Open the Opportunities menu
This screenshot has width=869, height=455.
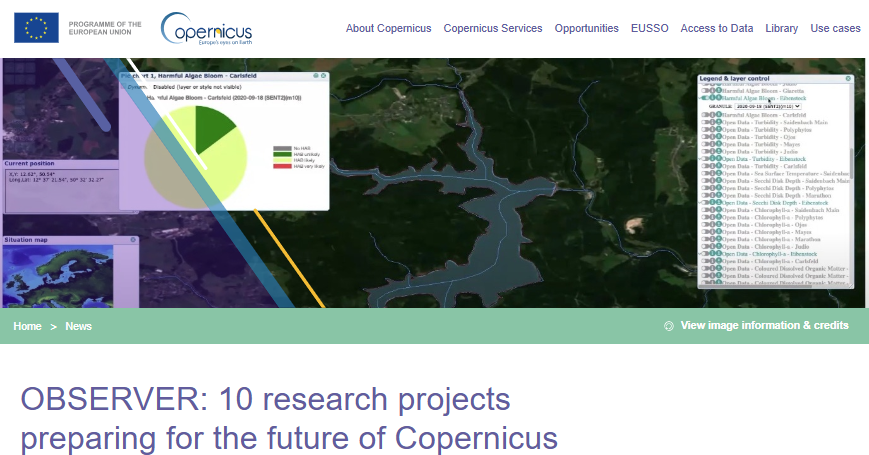[586, 28]
